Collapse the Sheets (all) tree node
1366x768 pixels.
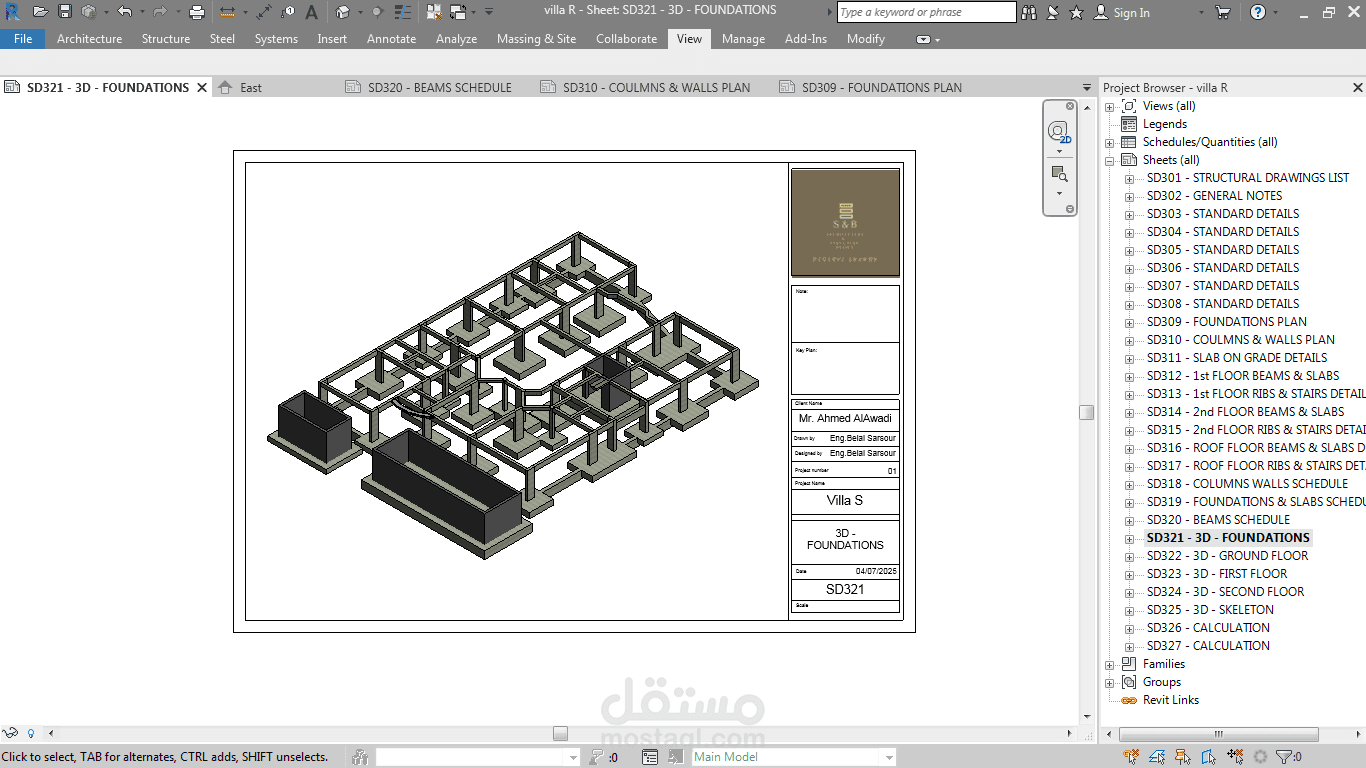pyautogui.click(x=1109, y=160)
